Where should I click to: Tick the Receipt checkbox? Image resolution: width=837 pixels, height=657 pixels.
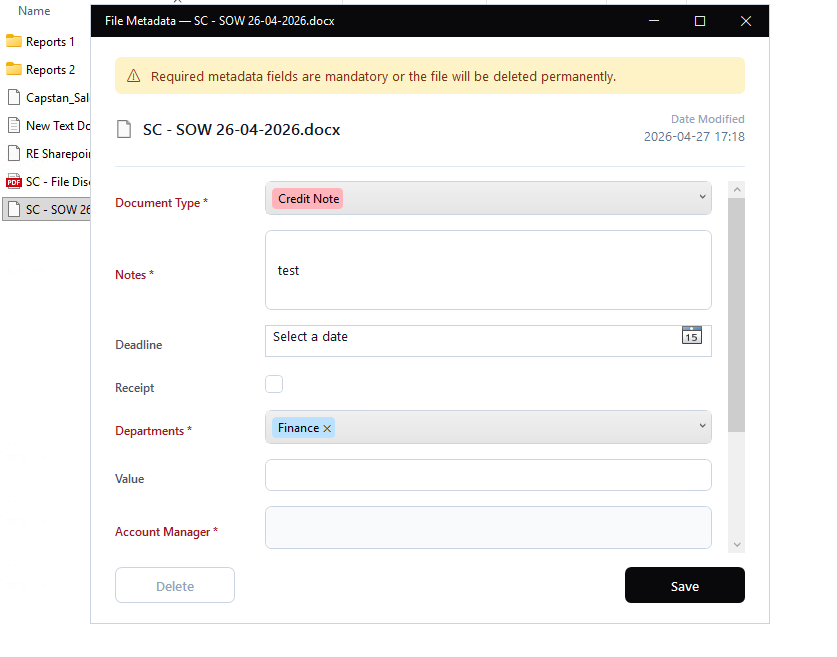274,384
